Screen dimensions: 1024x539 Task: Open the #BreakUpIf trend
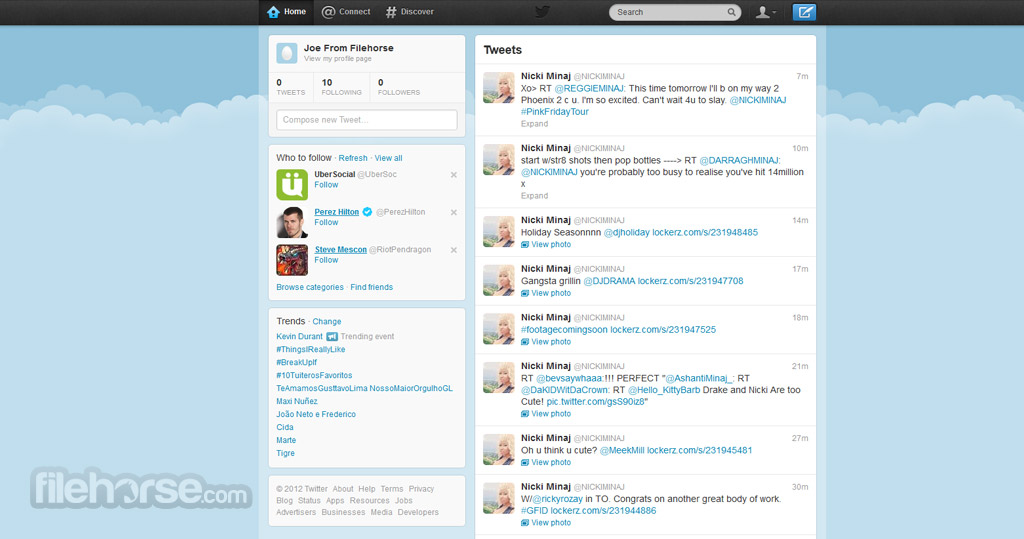pyautogui.click(x=296, y=363)
